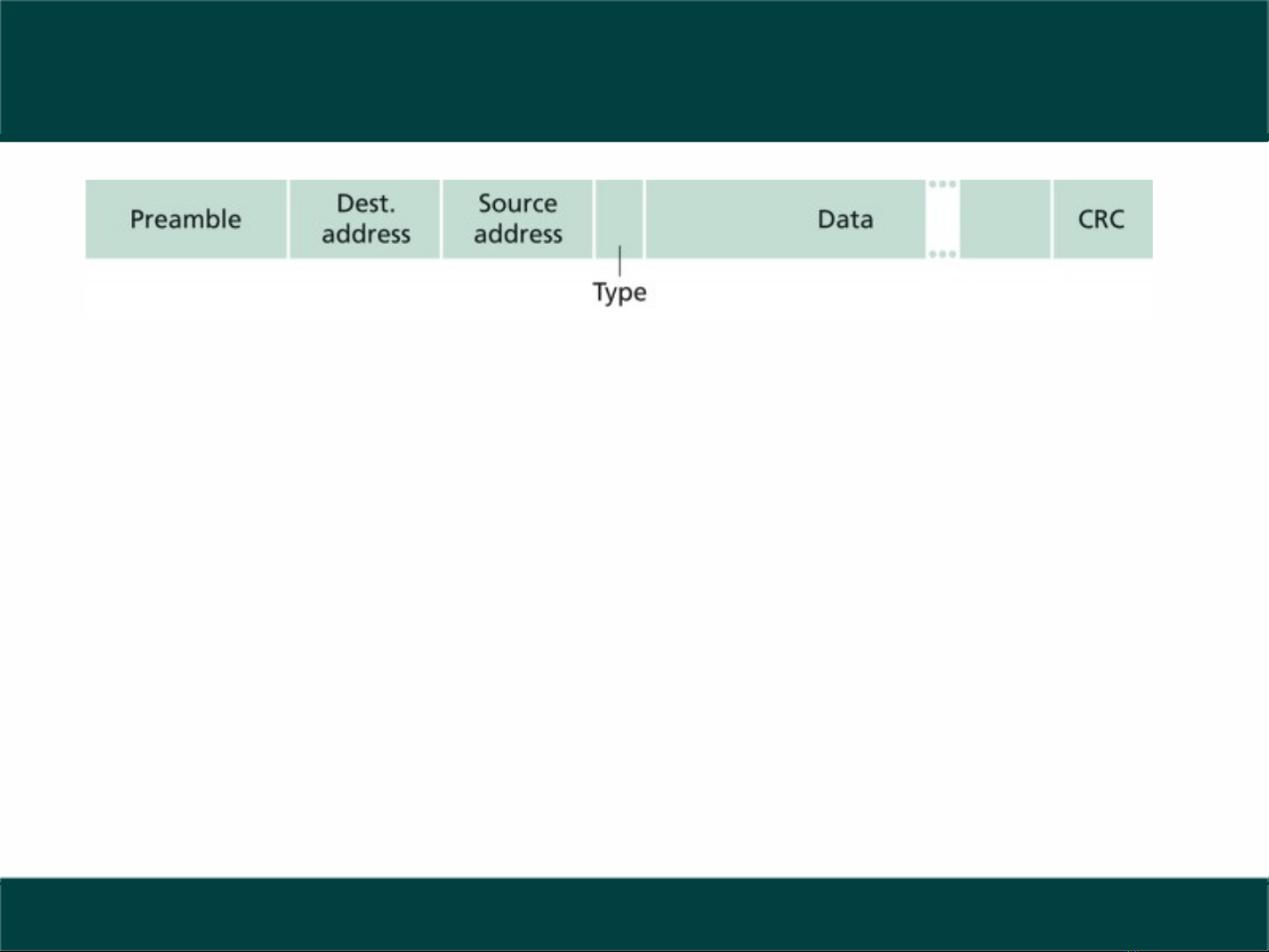The width and height of the screenshot is (1269, 952).
Task: Click the top three-dot ellipsis after Data
Action: [x=942, y=185]
